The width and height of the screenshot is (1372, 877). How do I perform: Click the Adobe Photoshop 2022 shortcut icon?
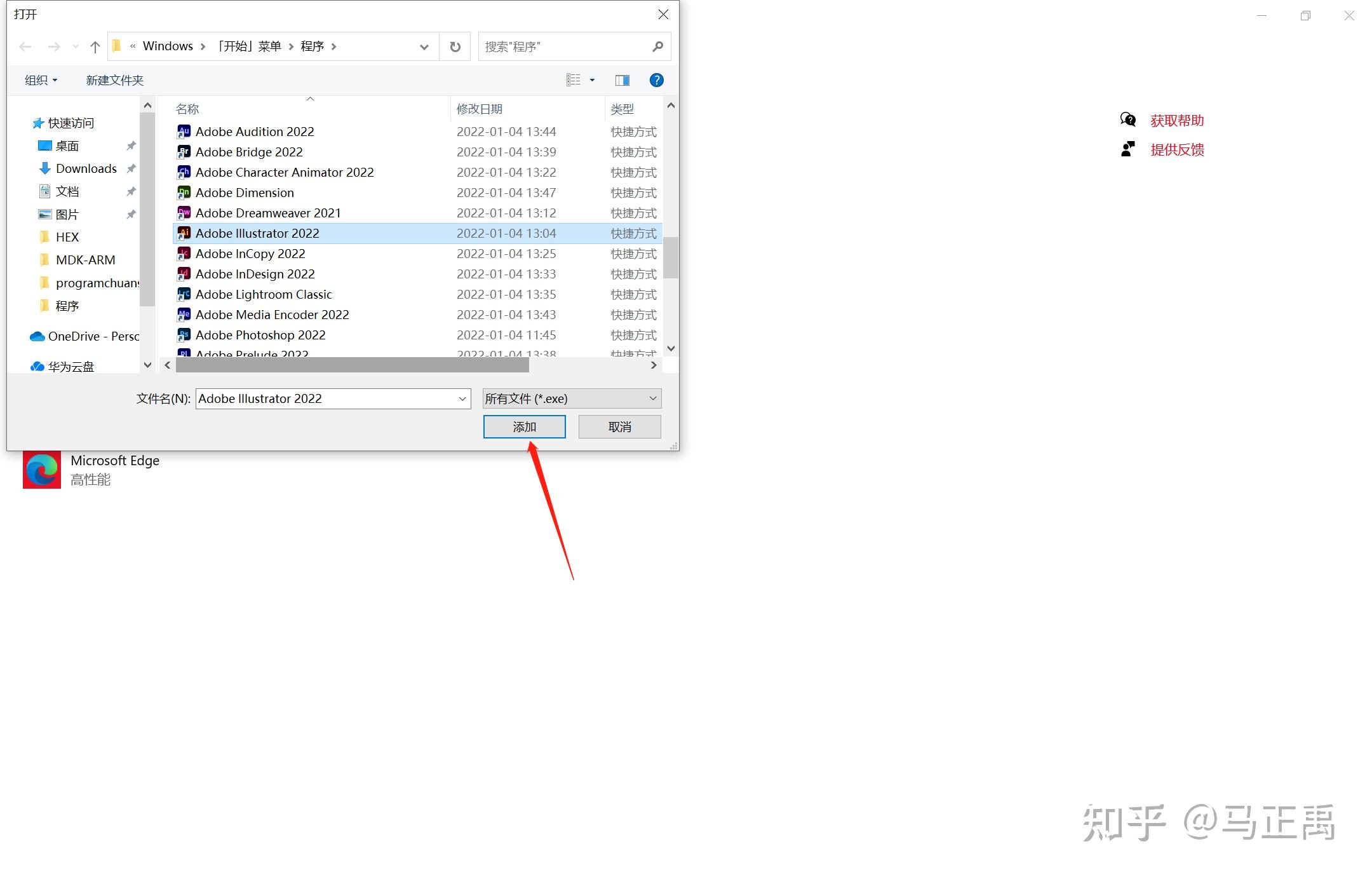[184, 335]
